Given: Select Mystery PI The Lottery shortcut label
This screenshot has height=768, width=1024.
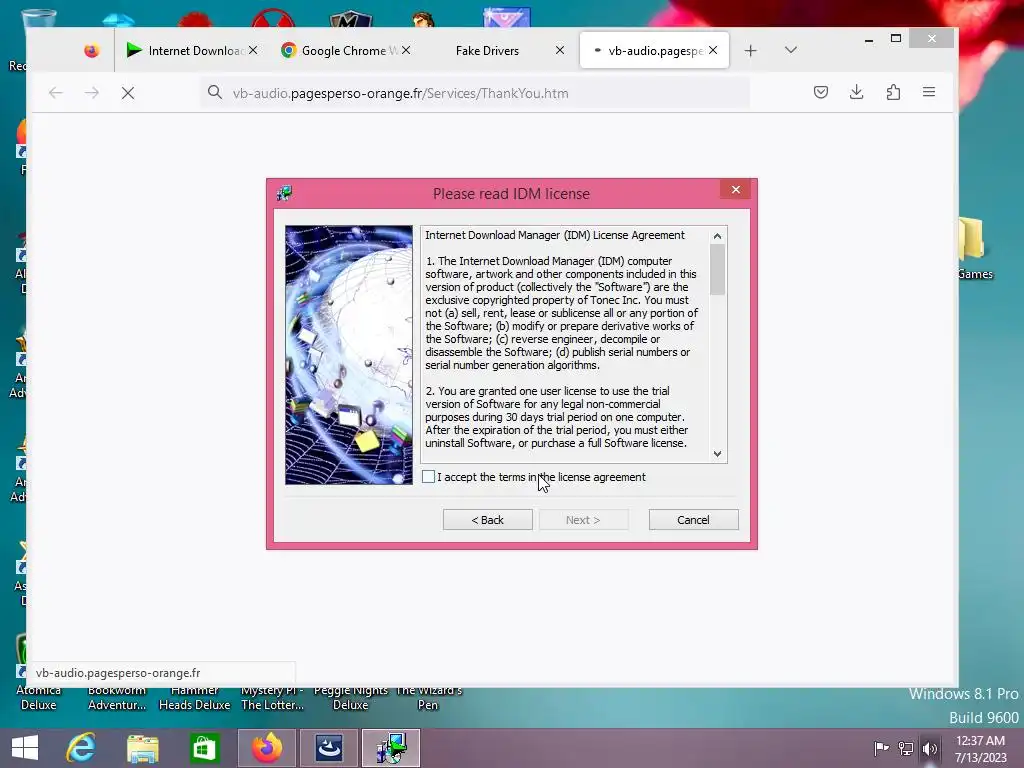Looking at the screenshot, I should pyautogui.click(x=272, y=697).
